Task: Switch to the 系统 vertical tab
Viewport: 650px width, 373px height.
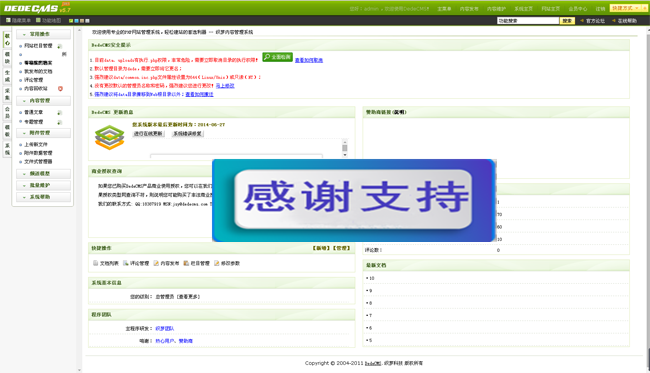Action: point(7,149)
